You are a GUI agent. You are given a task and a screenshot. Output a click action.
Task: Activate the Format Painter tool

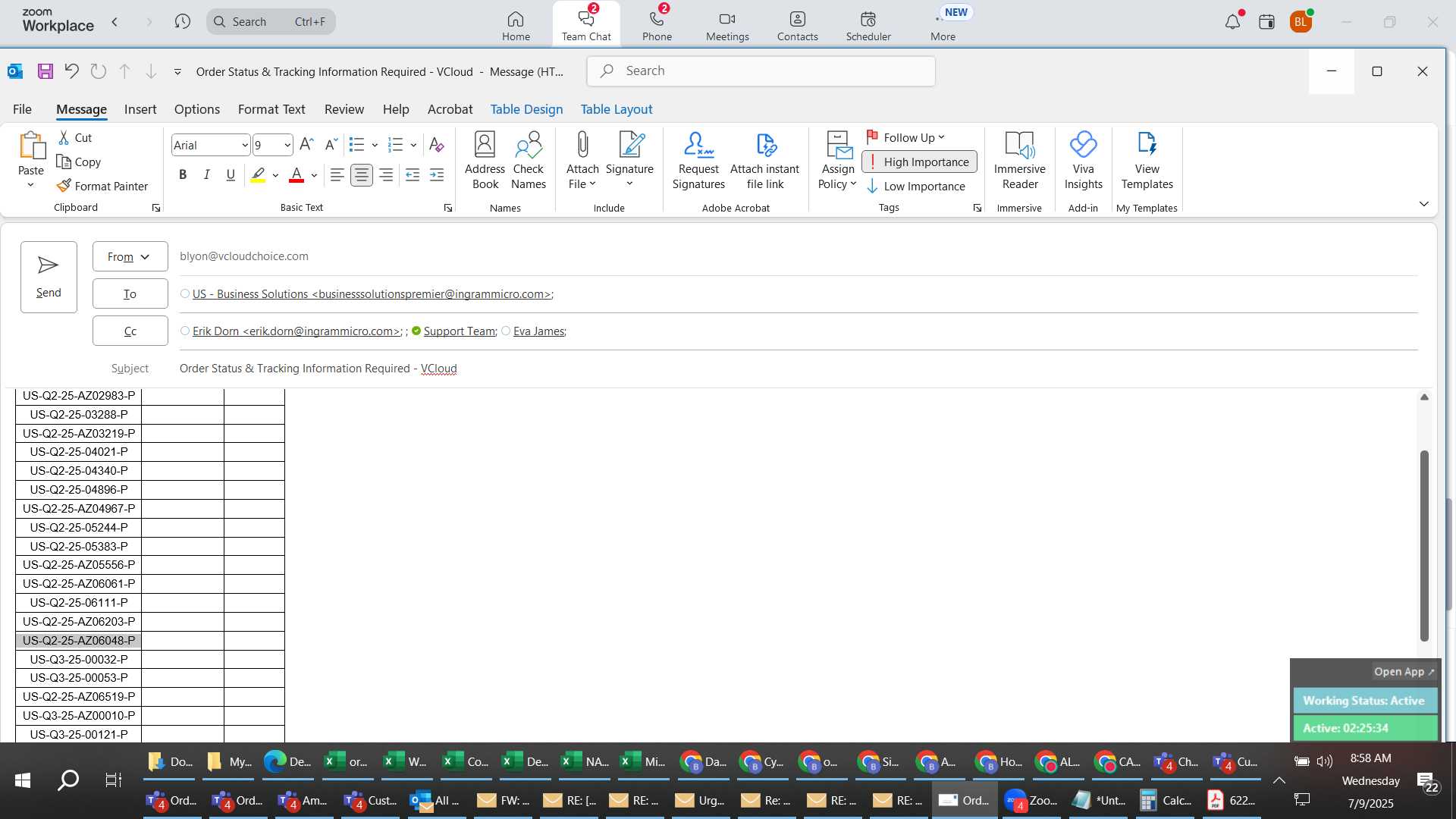tap(102, 187)
